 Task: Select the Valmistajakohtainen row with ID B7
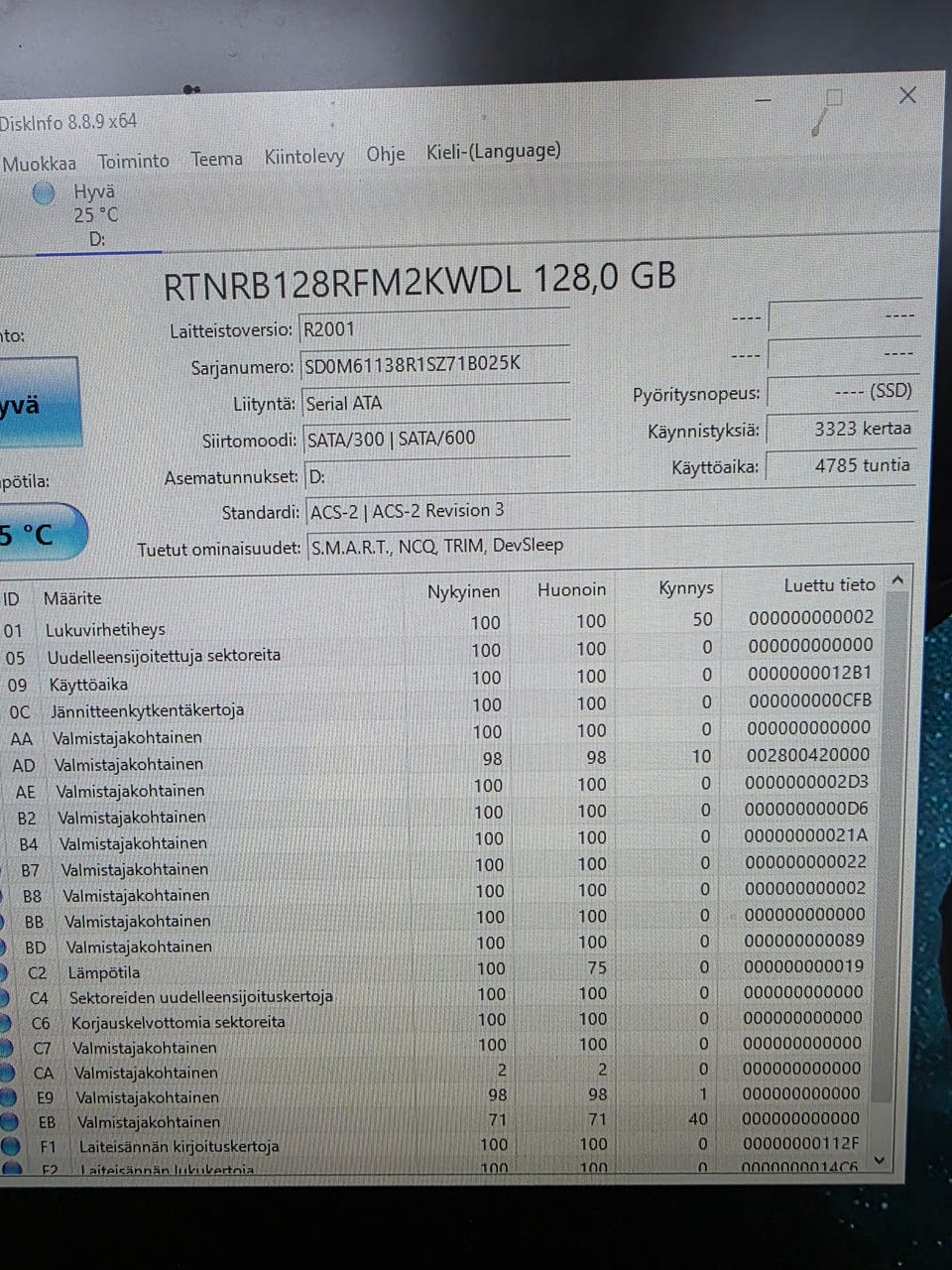pyautogui.click(x=436, y=867)
